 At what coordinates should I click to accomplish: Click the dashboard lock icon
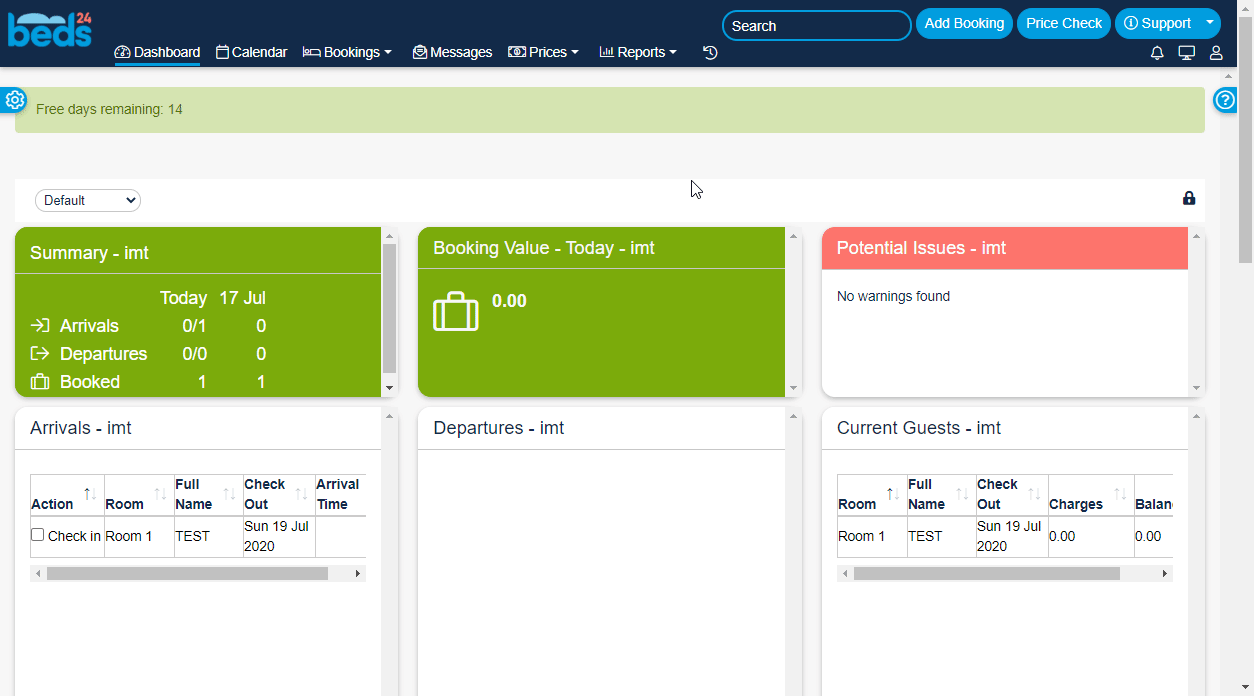coord(1189,198)
